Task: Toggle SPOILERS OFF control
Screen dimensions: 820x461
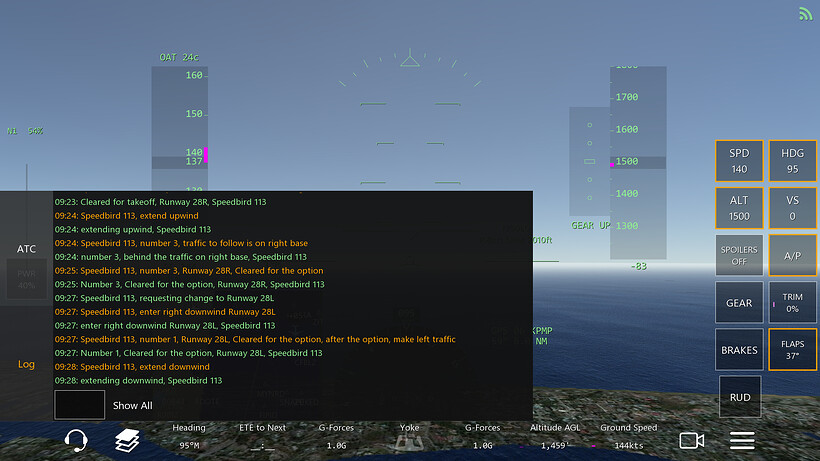Action: coord(739,255)
